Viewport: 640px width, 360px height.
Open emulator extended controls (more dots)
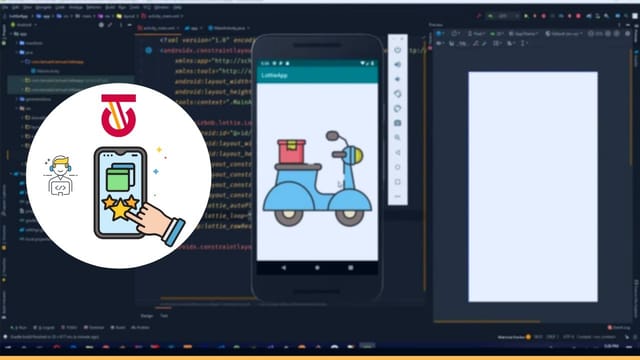(398, 196)
